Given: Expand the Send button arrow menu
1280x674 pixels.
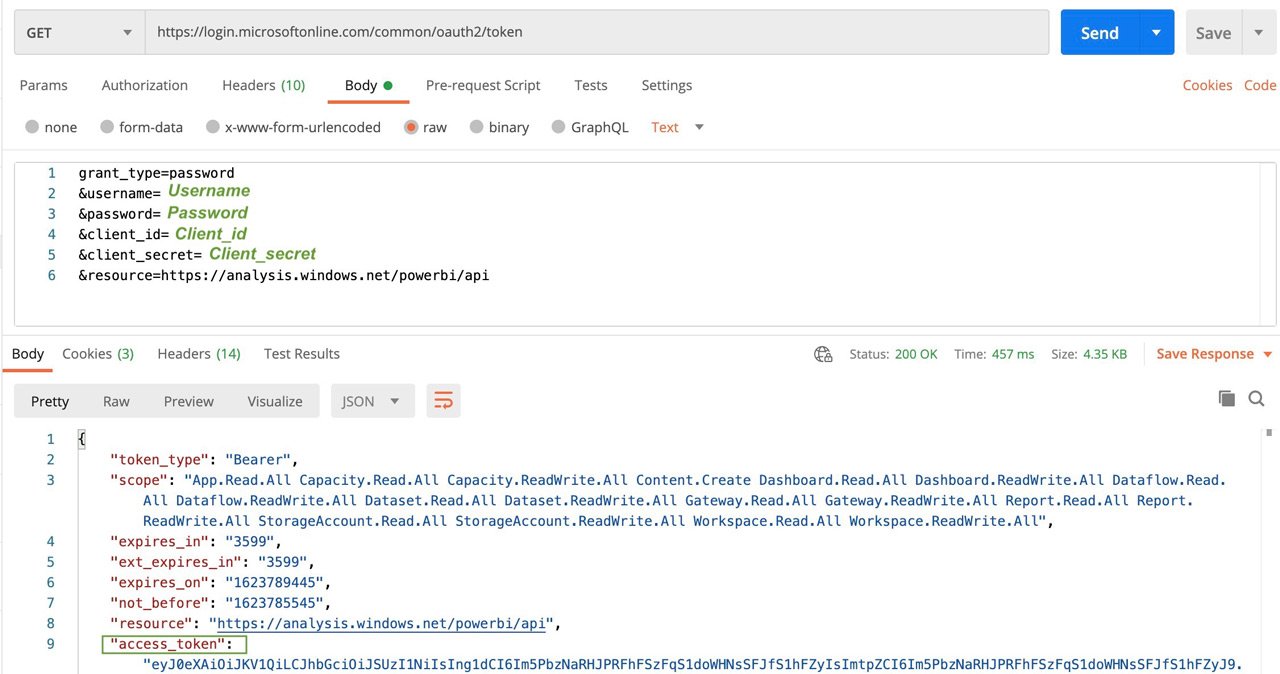Looking at the screenshot, I should pyautogui.click(x=1156, y=32).
